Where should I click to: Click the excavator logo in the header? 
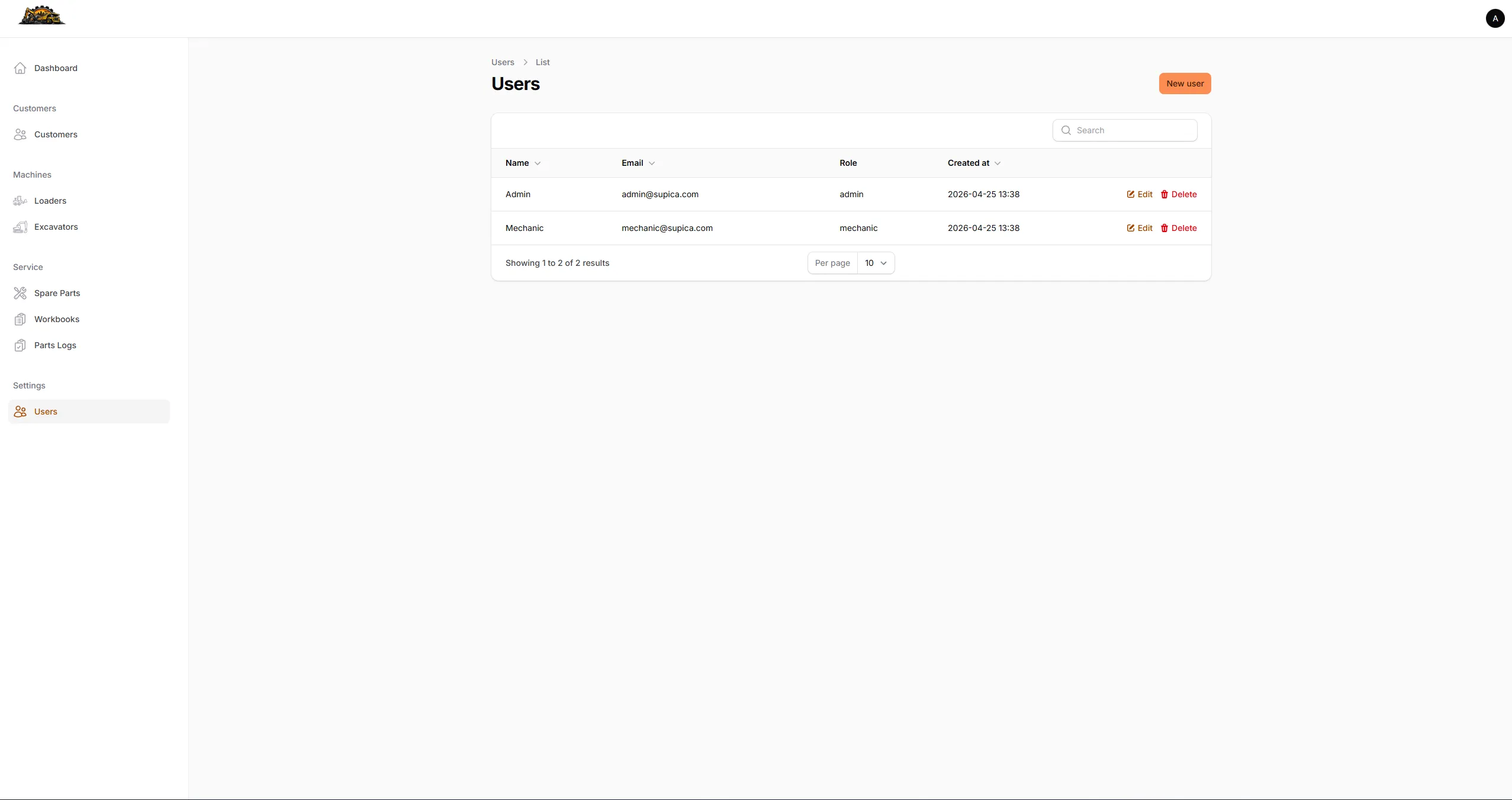(42, 15)
